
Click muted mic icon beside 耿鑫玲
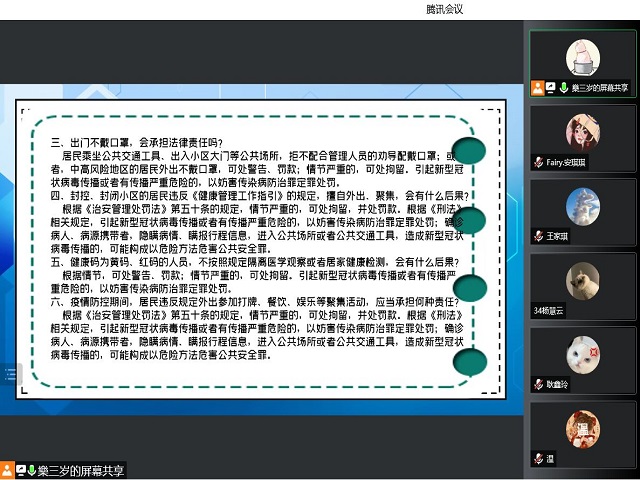click(x=539, y=384)
